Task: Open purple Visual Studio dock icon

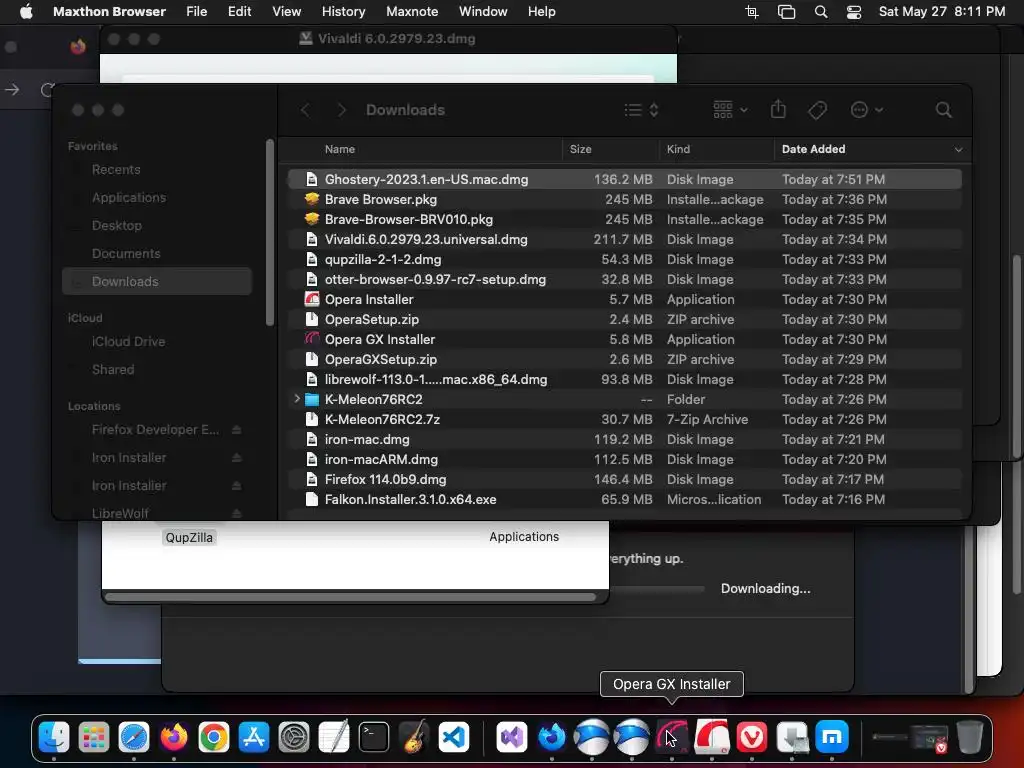Action: point(512,738)
